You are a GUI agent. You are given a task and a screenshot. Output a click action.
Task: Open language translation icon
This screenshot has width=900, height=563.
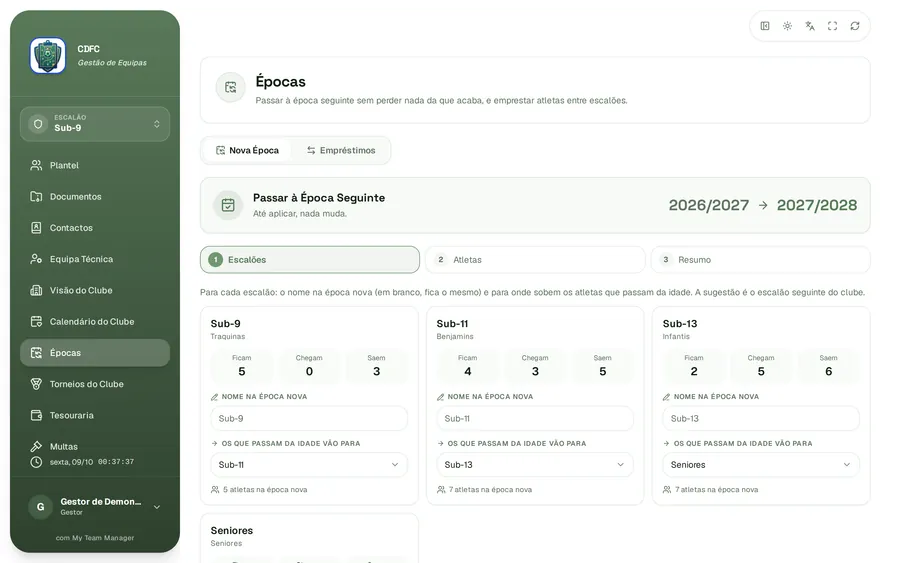[810, 26]
